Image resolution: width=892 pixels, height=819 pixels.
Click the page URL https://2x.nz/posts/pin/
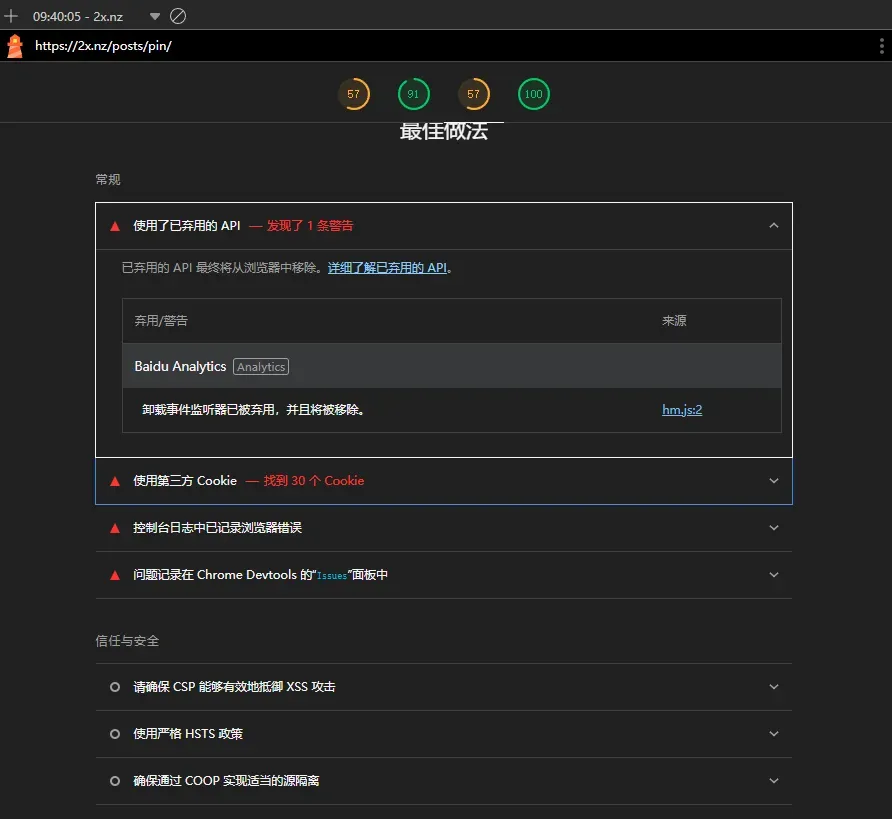(103, 46)
